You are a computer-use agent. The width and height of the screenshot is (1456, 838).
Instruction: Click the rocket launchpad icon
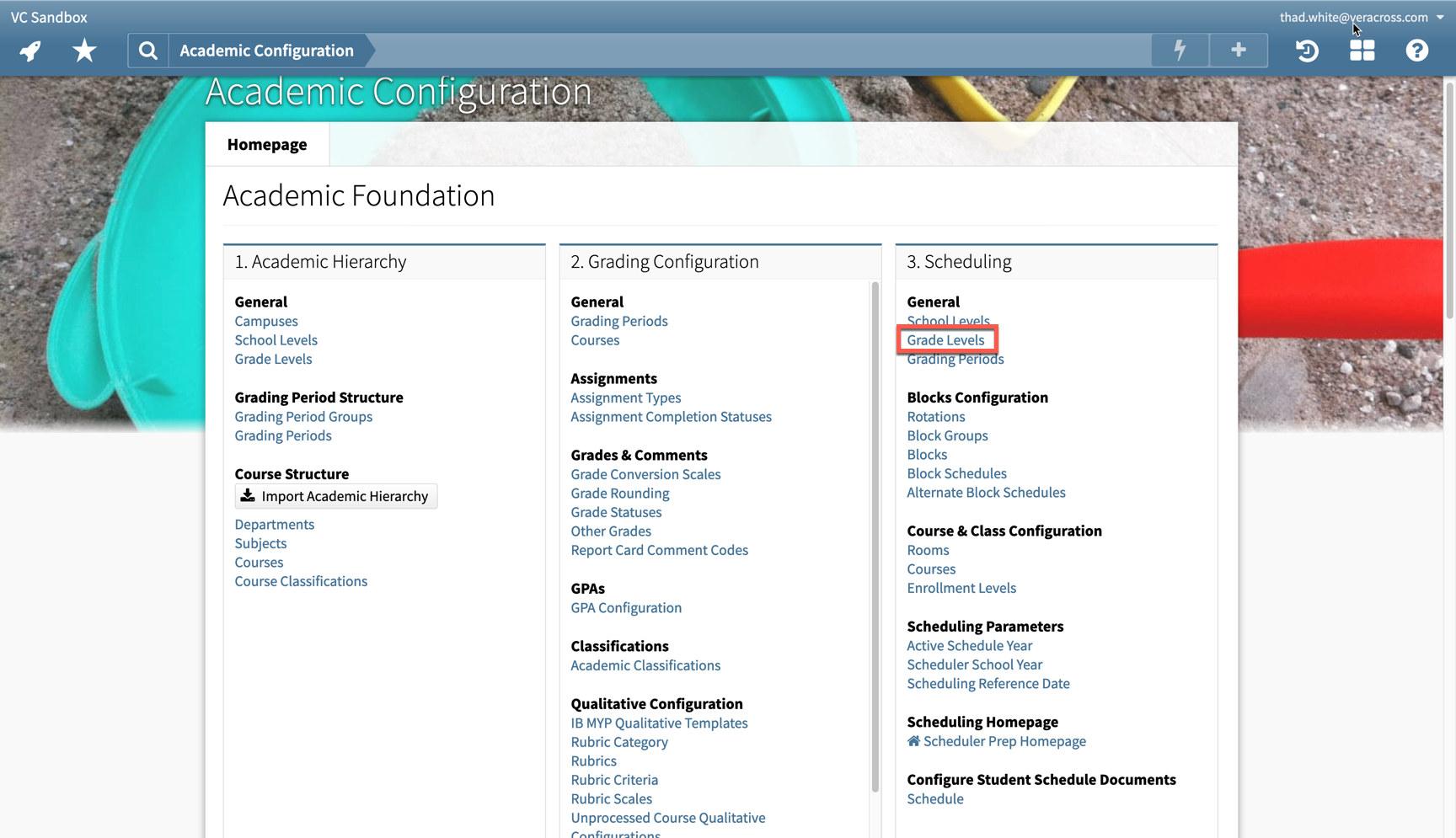coord(30,51)
